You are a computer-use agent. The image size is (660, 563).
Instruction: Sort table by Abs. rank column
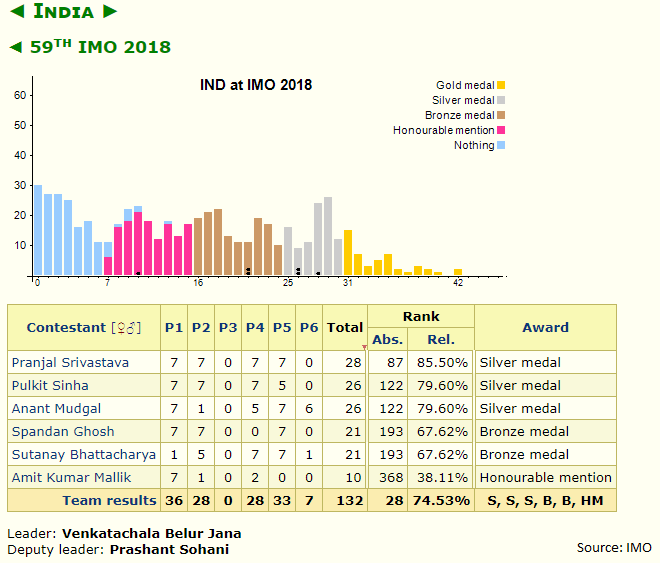[x=388, y=339]
